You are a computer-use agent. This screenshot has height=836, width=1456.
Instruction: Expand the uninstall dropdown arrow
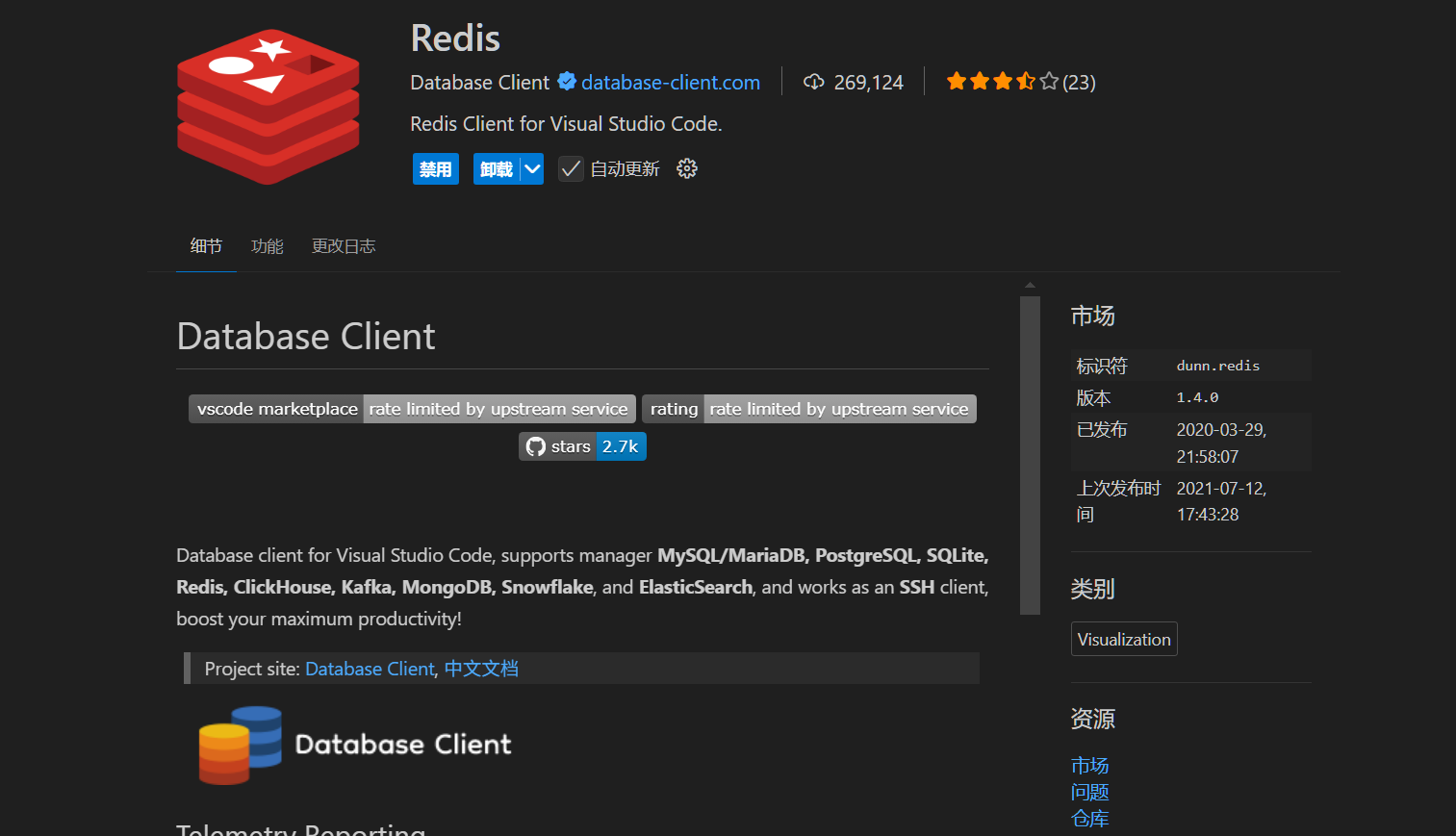tap(532, 169)
